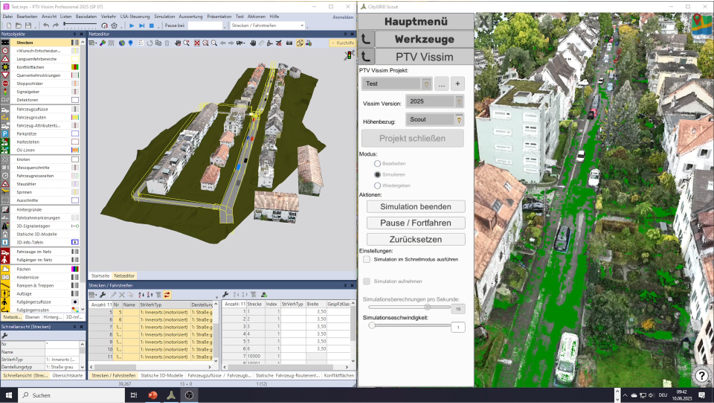Open the Netzeditor layout selection dropdown
The width and height of the screenshot is (714, 403).
[x=93, y=43]
